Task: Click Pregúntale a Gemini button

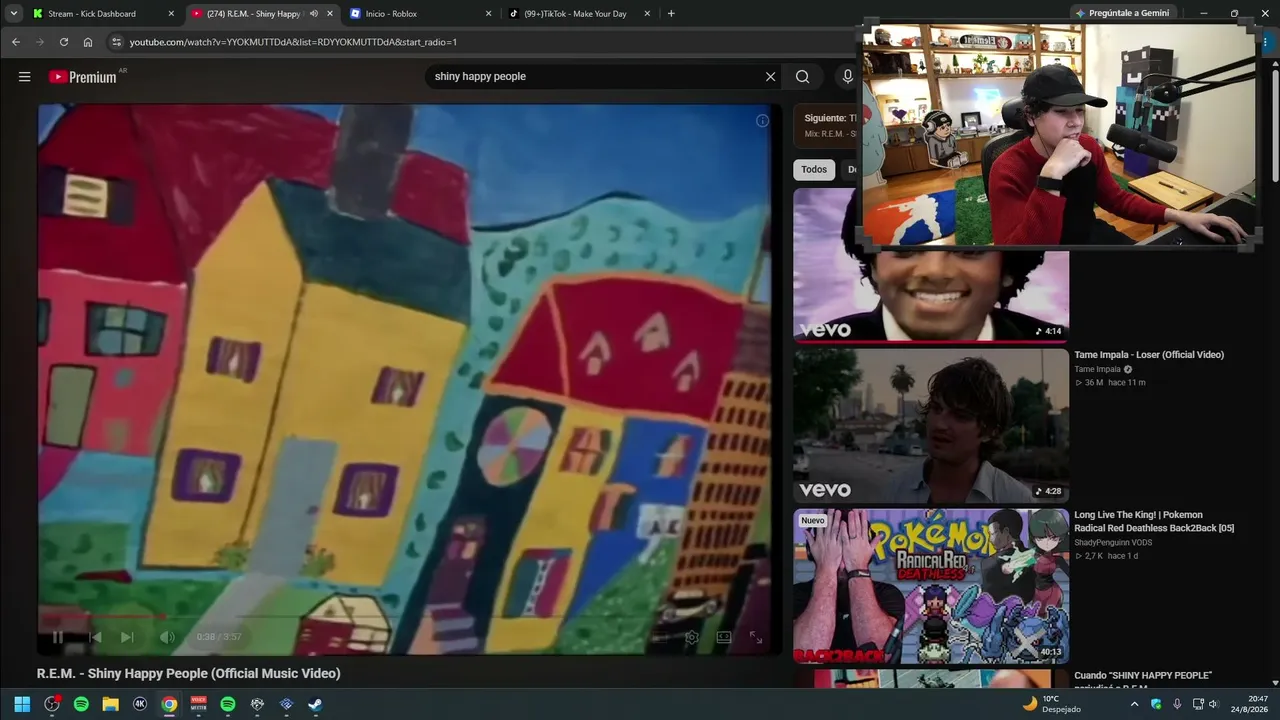Action: coord(1122,13)
